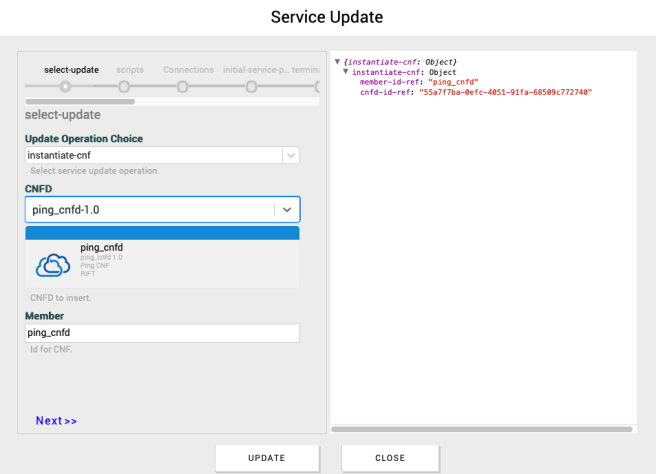The width and height of the screenshot is (656, 474).
Task: Click the ping_cnfd cloud icon
Action: (52, 265)
